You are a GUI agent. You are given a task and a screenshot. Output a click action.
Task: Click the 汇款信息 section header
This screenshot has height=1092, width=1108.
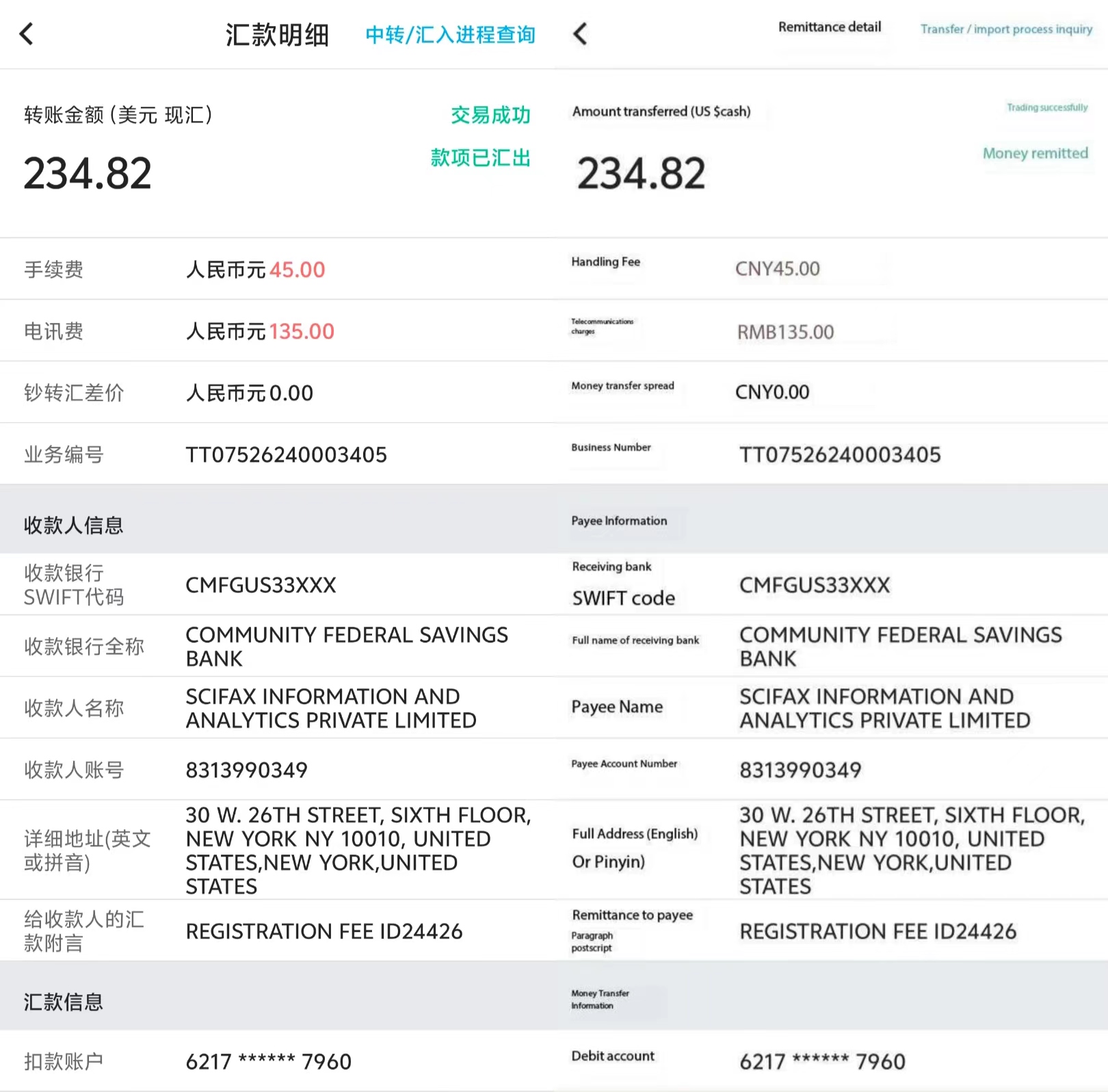[x=64, y=1002]
